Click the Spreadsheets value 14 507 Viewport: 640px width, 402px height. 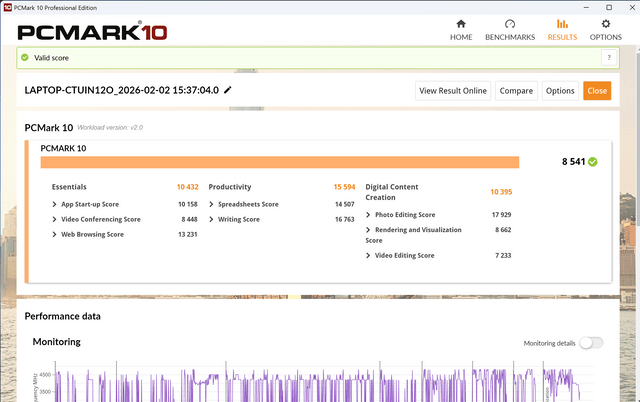(x=344, y=204)
